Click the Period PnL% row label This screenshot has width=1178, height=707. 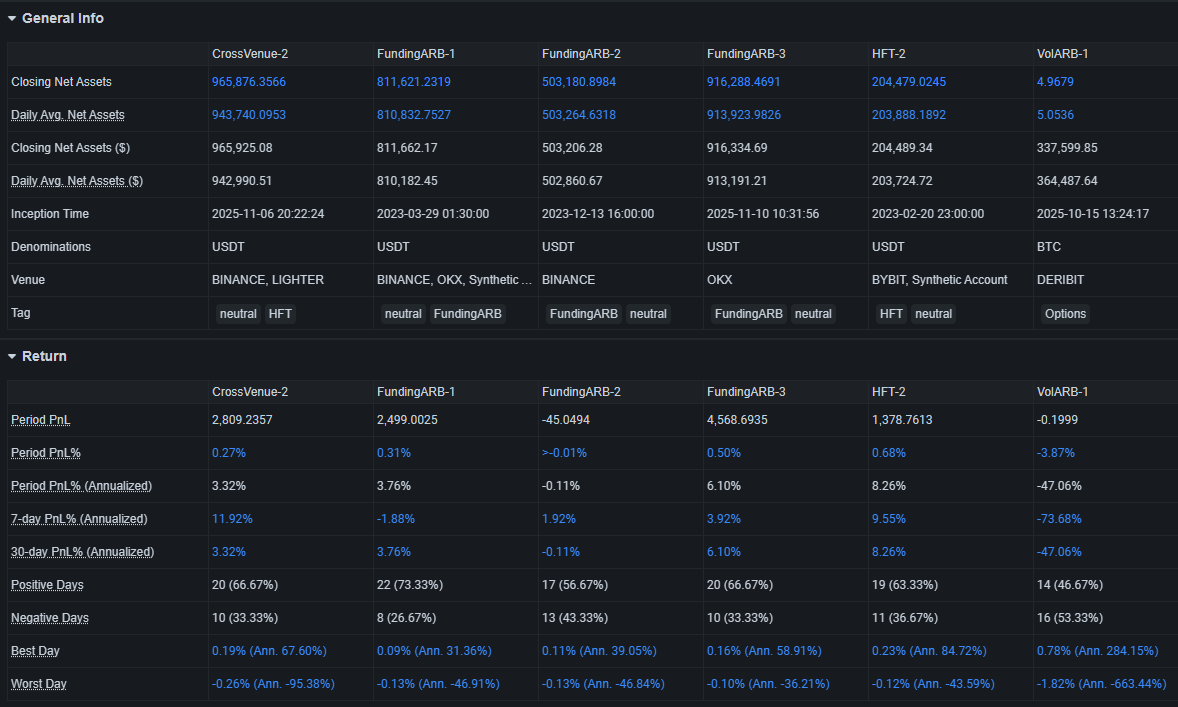[x=46, y=453]
